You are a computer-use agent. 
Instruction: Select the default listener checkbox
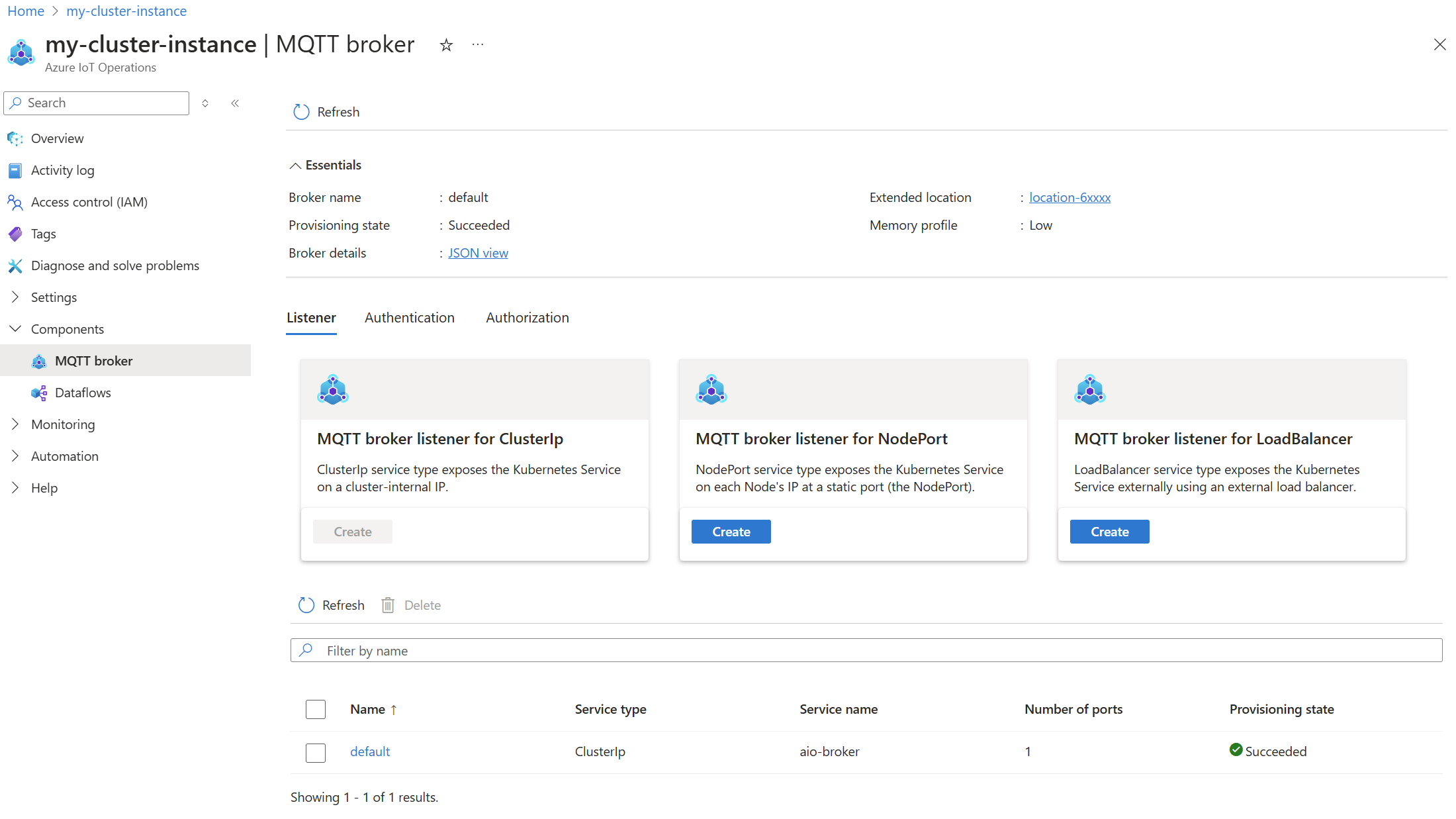coord(315,751)
